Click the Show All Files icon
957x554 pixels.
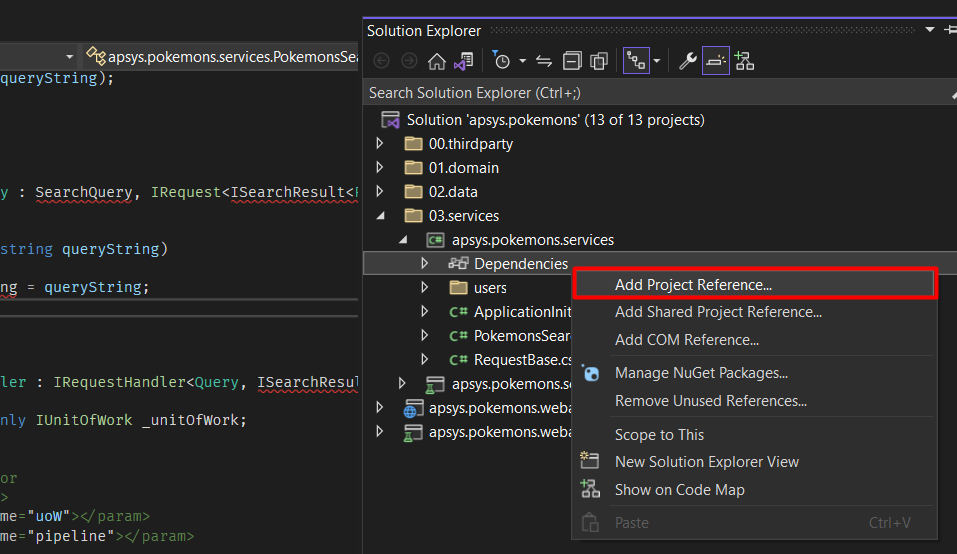[x=599, y=61]
